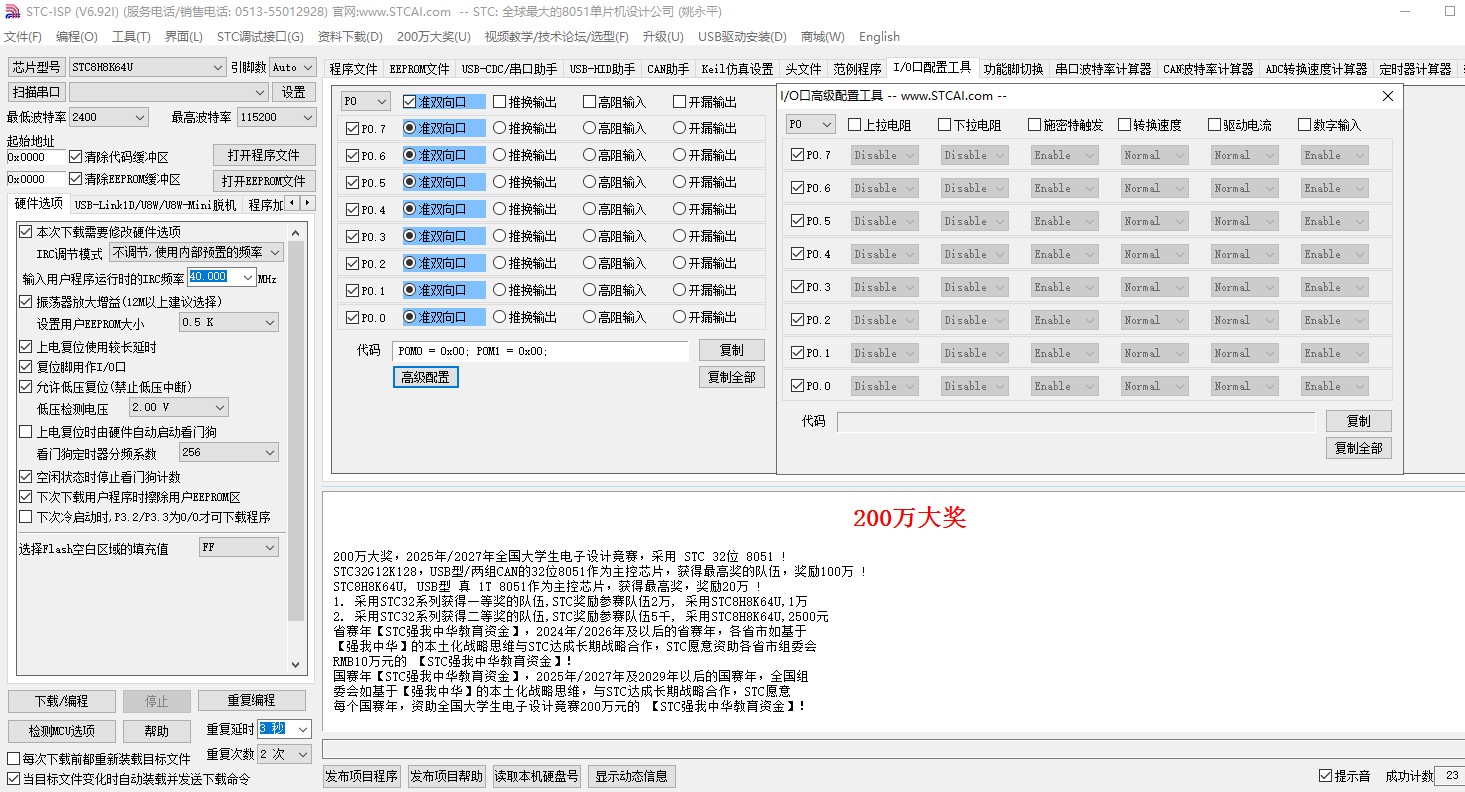Image resolution: width=1465 pixels, height=792 pixels.
Task: Expand the 重复次数 2 次 dropdown
Action: click(303, 754)
